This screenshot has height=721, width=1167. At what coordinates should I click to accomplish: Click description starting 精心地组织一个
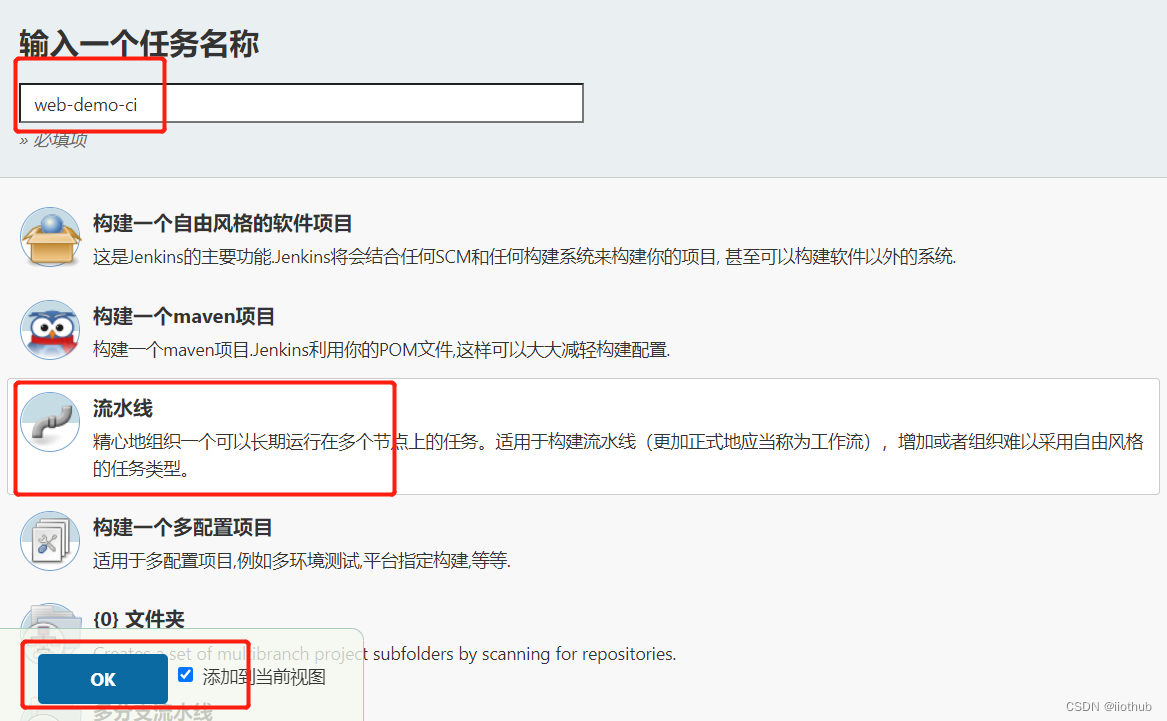(618, 455)
